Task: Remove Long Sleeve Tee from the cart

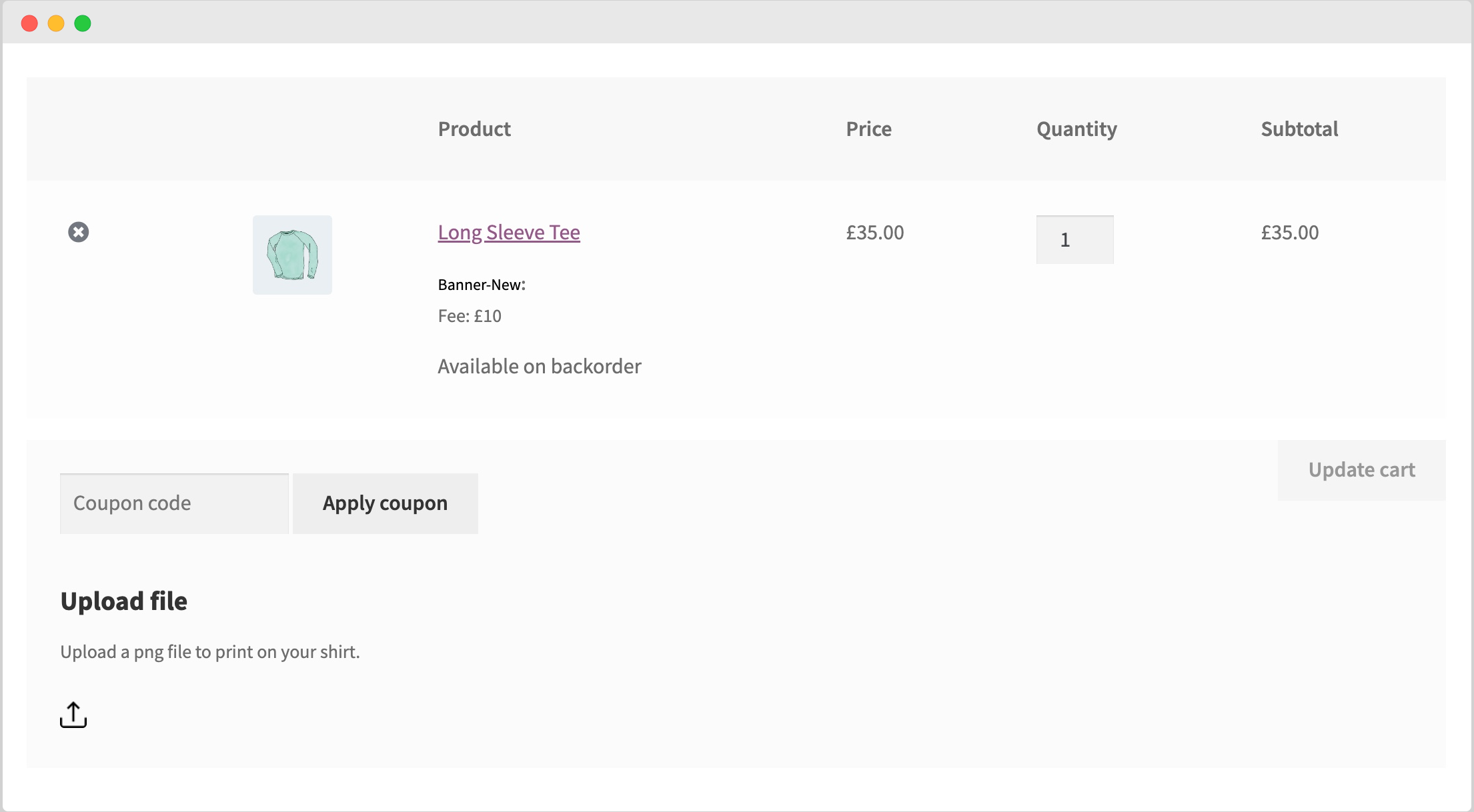Action: click(x=79, y=232)
